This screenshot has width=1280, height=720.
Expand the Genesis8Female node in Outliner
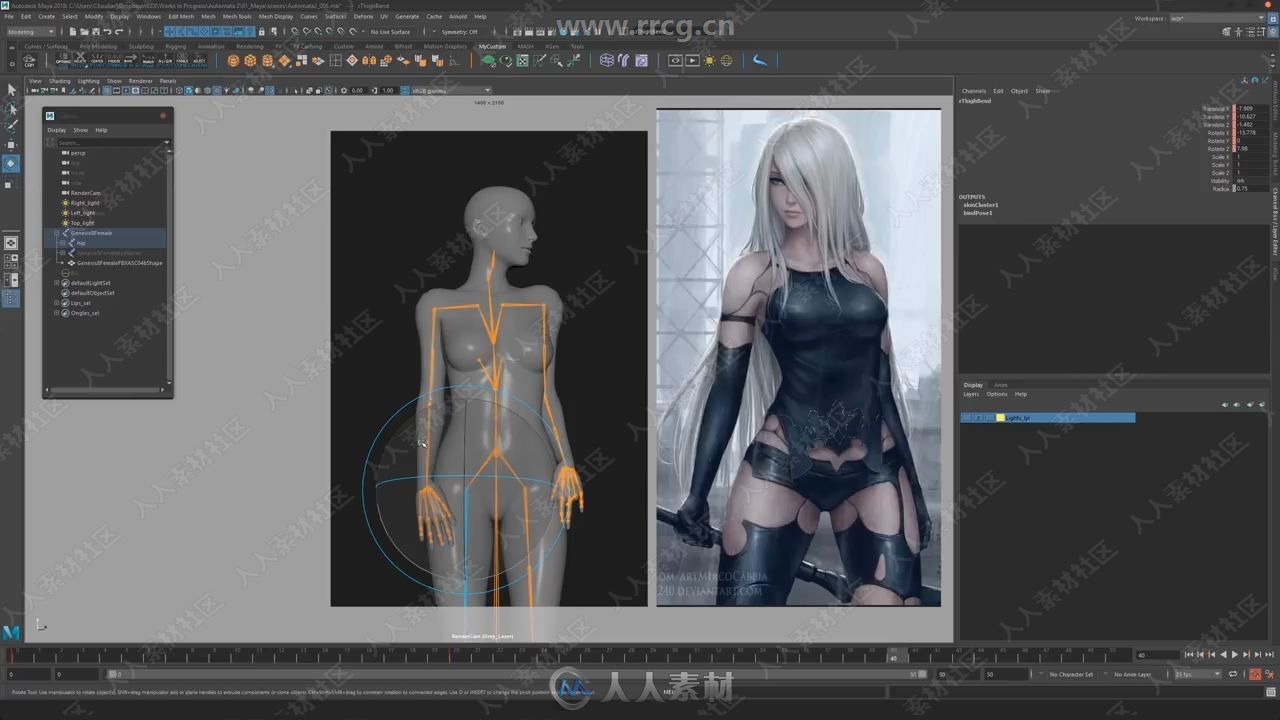[57, 233]
